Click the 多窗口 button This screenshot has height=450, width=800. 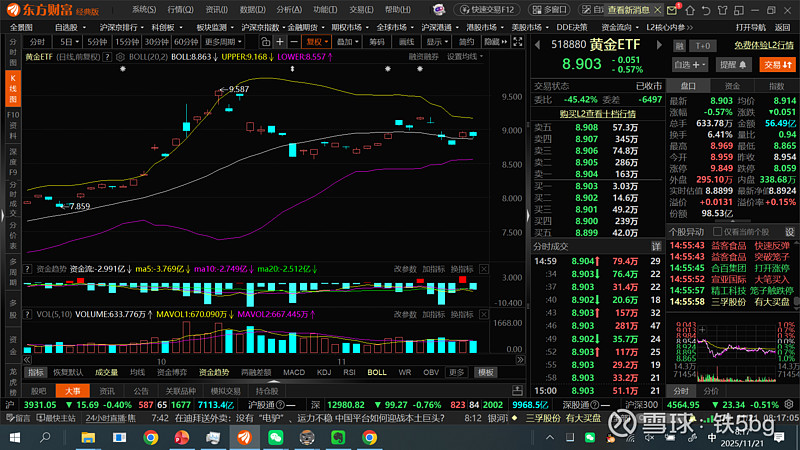[x=549, y=10]
